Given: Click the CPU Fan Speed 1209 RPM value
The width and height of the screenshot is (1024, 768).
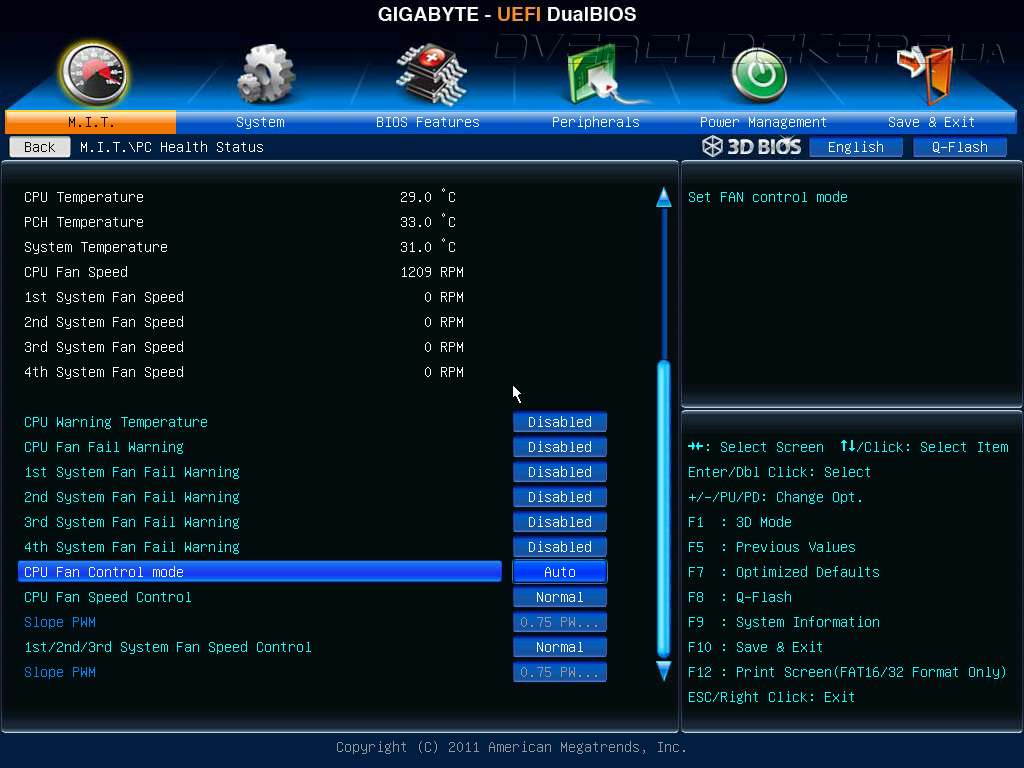Looking at the screenshot, I should click(432, 272).
